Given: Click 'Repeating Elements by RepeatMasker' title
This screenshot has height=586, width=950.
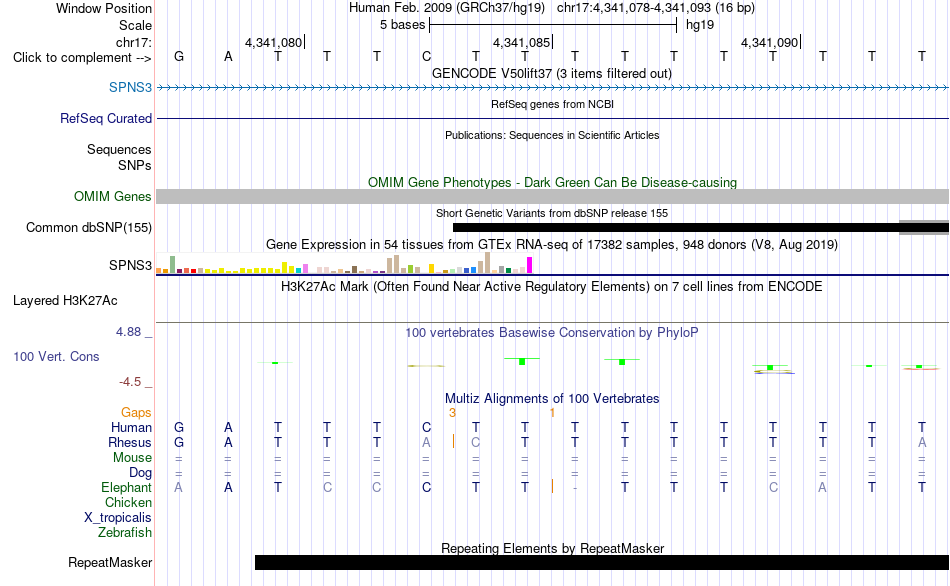Looking at the screenshot, I should tap(552, 548).
